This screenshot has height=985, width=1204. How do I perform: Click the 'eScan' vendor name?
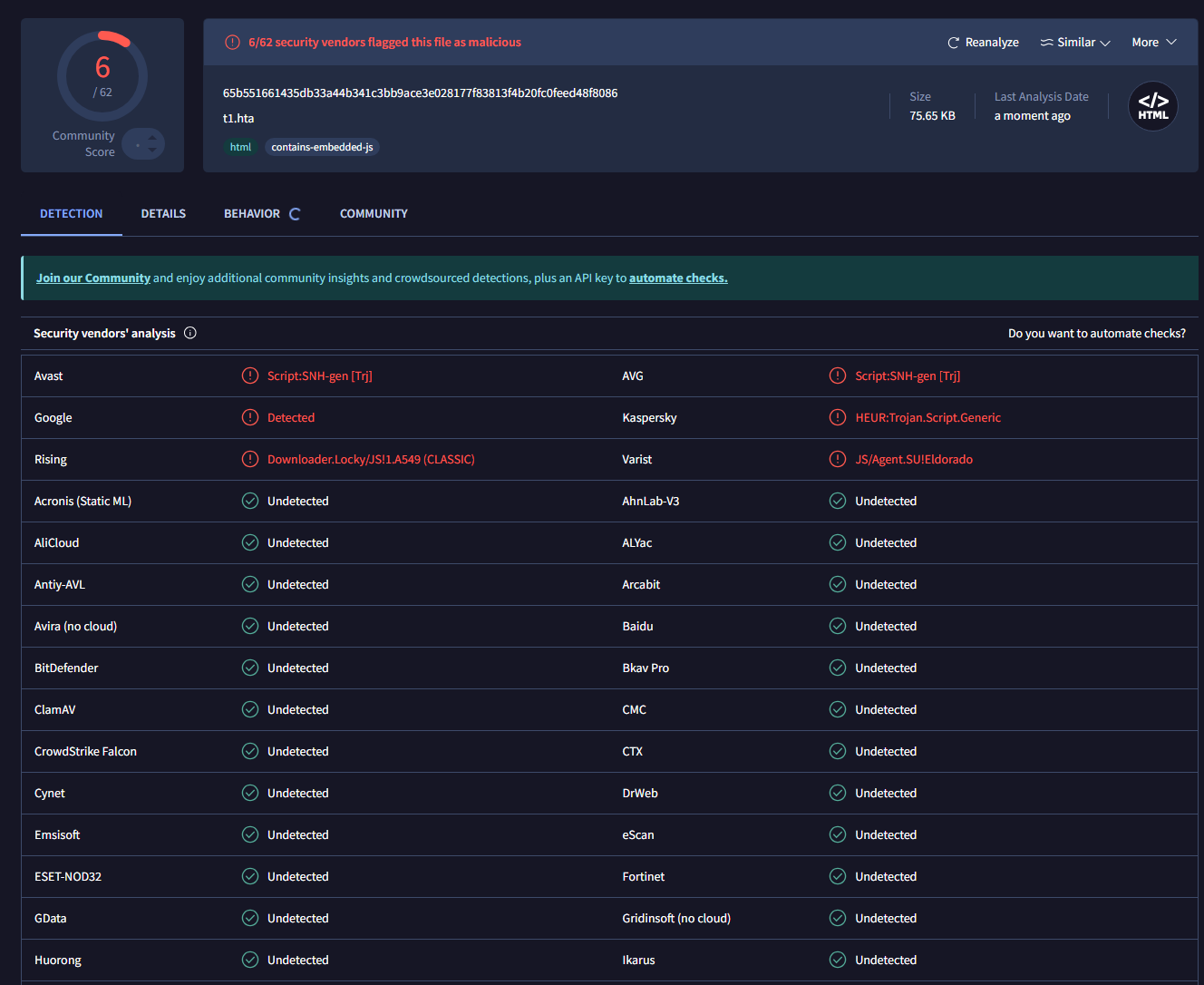click(x=638, y=835)
